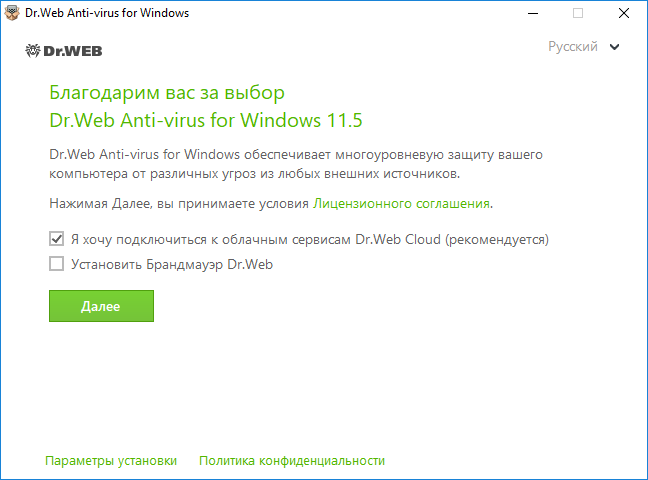Screen dimensions: 648x480
Task: Click the green Далее button
Action: click(x=101, y=306)
